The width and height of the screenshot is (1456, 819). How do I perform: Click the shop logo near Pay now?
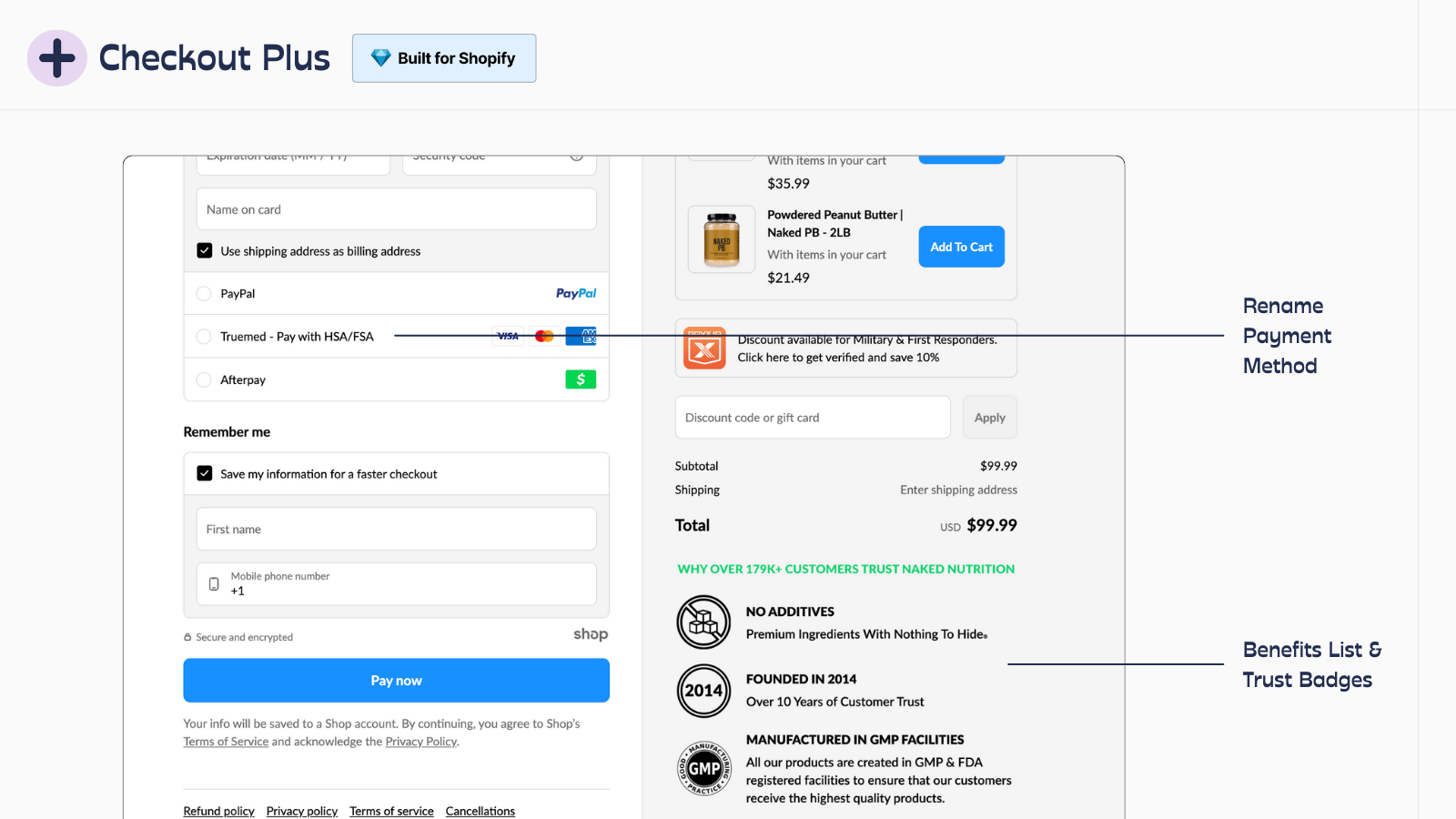[x=591, y=634]
